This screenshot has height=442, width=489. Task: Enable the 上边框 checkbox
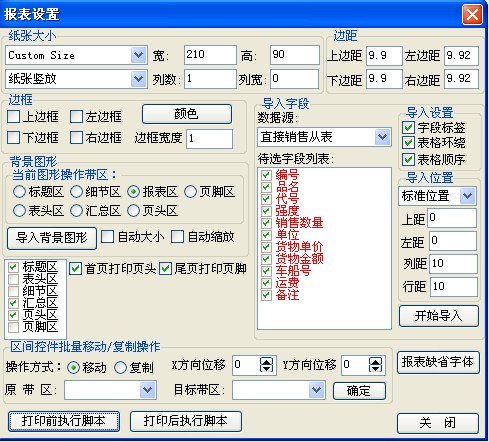[x=14, y=117]
